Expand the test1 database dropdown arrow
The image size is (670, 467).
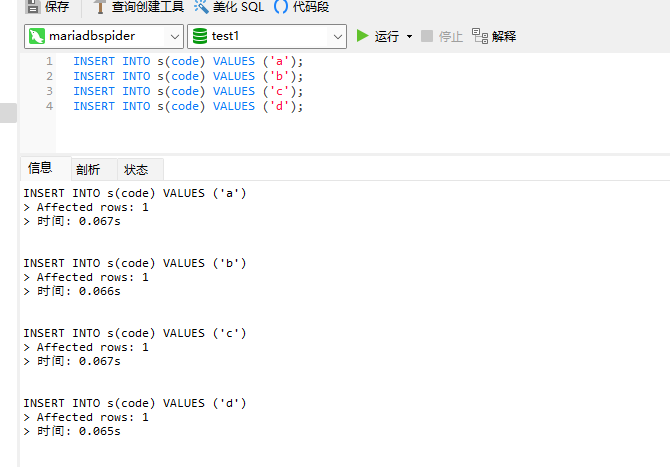pos(338,37)
